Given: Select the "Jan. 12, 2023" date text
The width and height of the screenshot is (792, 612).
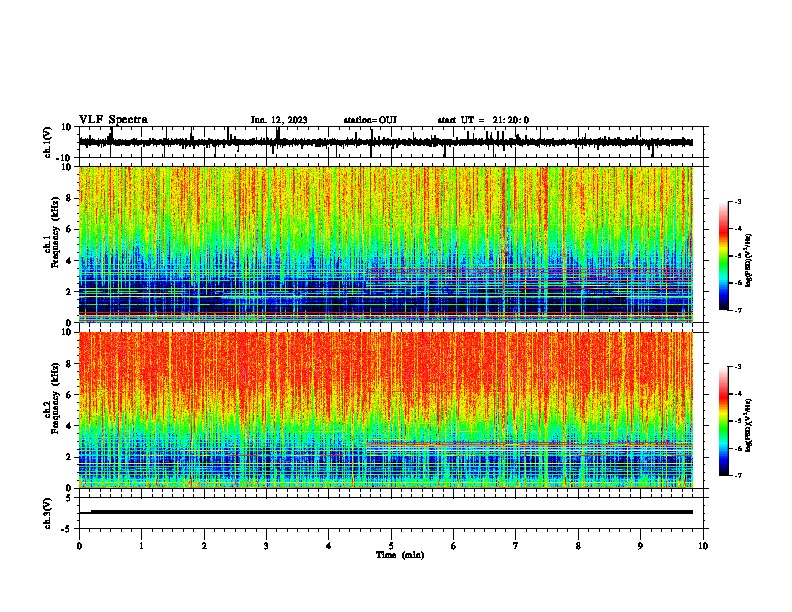Looking at the screenshot, I should (x=279, y=120).
